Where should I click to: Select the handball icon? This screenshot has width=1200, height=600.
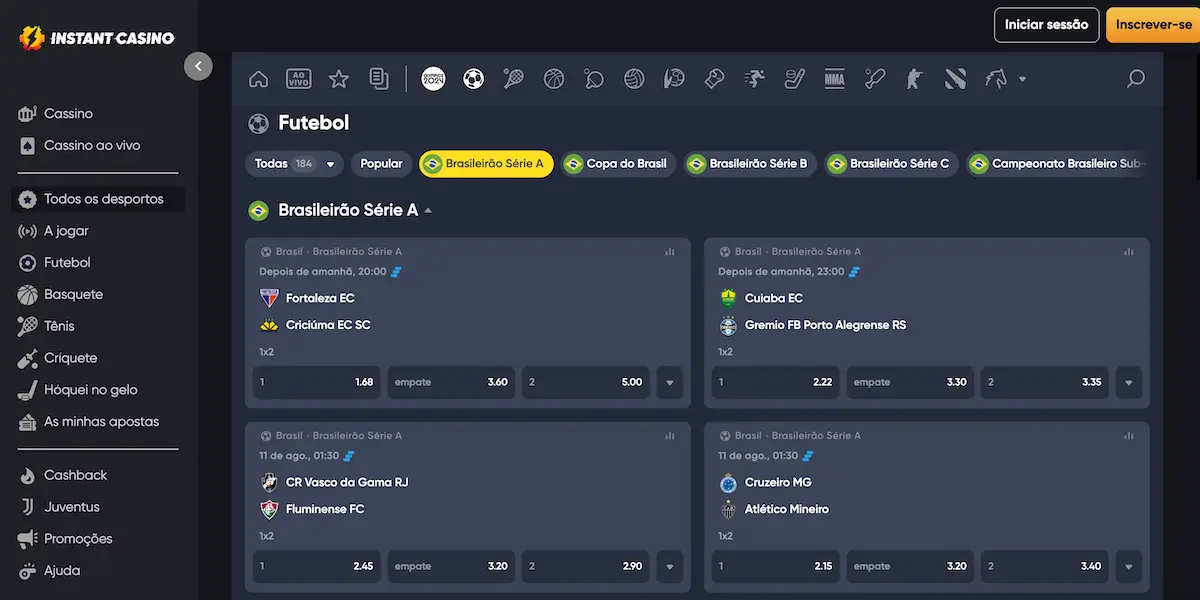click(x=674, y=79)
